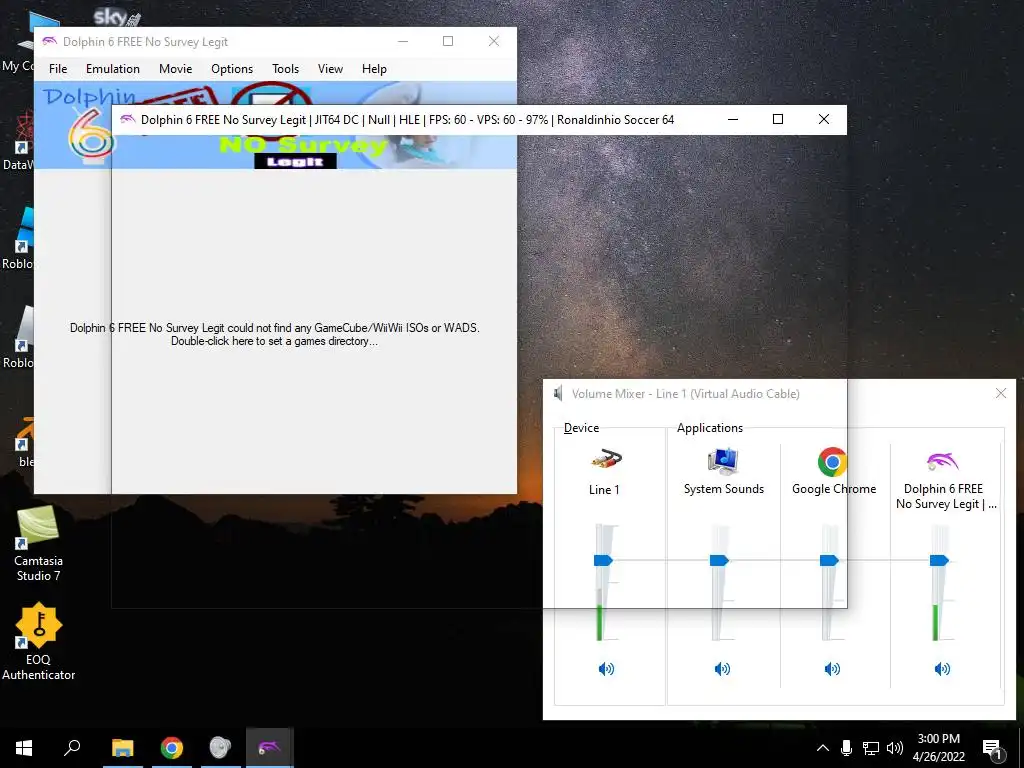The height and width of the screenshot is (768, 1024).
Task: Open taskbar search
Action: (x=72, y=748)
